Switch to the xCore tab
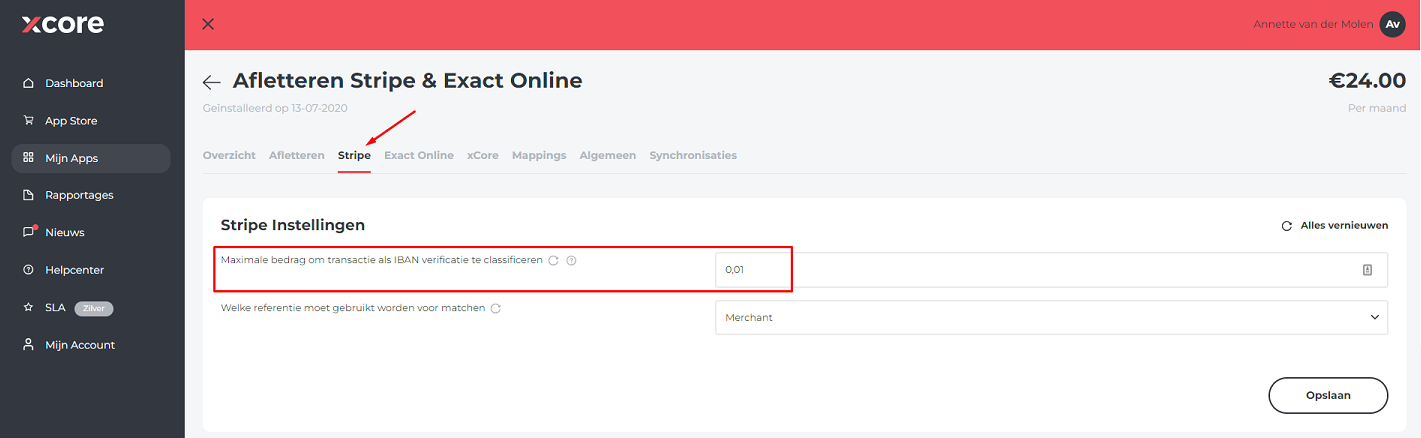 coord(483,155)
